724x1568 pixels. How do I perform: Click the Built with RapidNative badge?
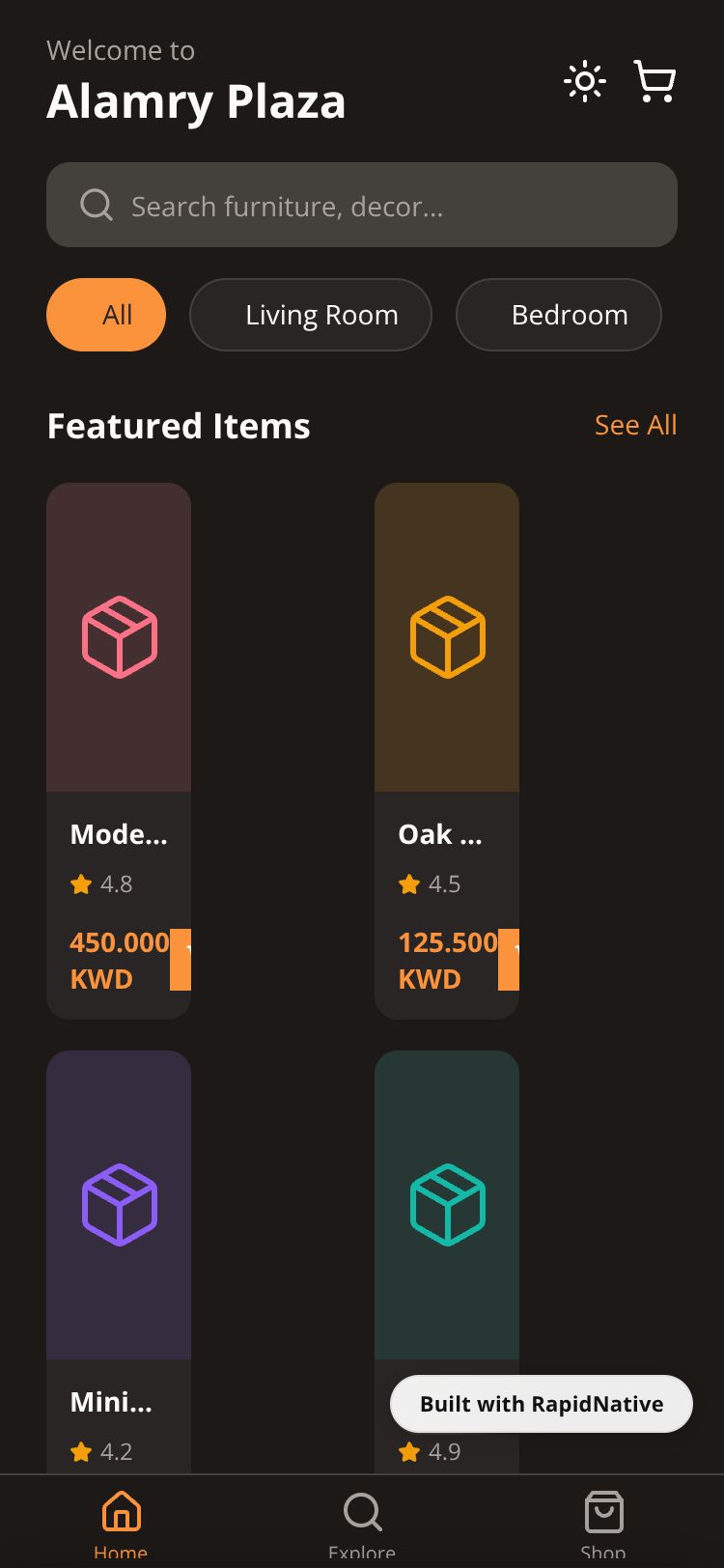(541, 1404)
